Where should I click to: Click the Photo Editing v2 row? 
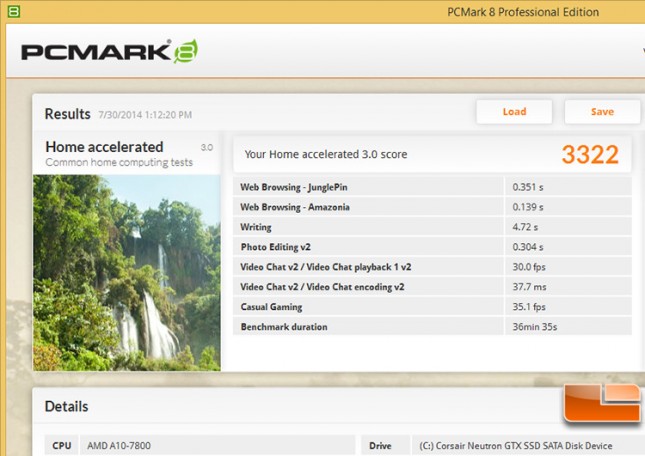432,247
